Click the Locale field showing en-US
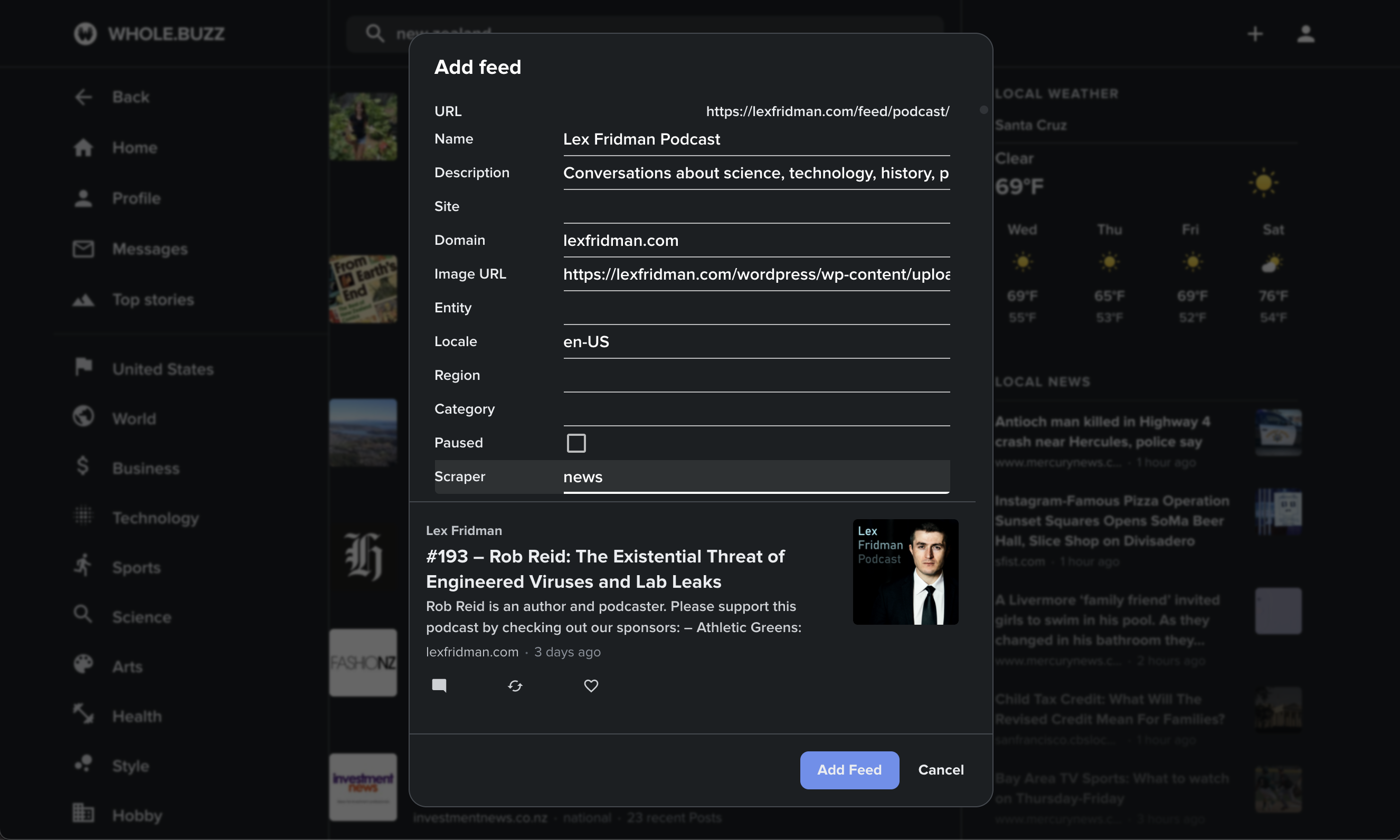The height and width of the screenshot is (840, 1400). (x=756, y=342)
